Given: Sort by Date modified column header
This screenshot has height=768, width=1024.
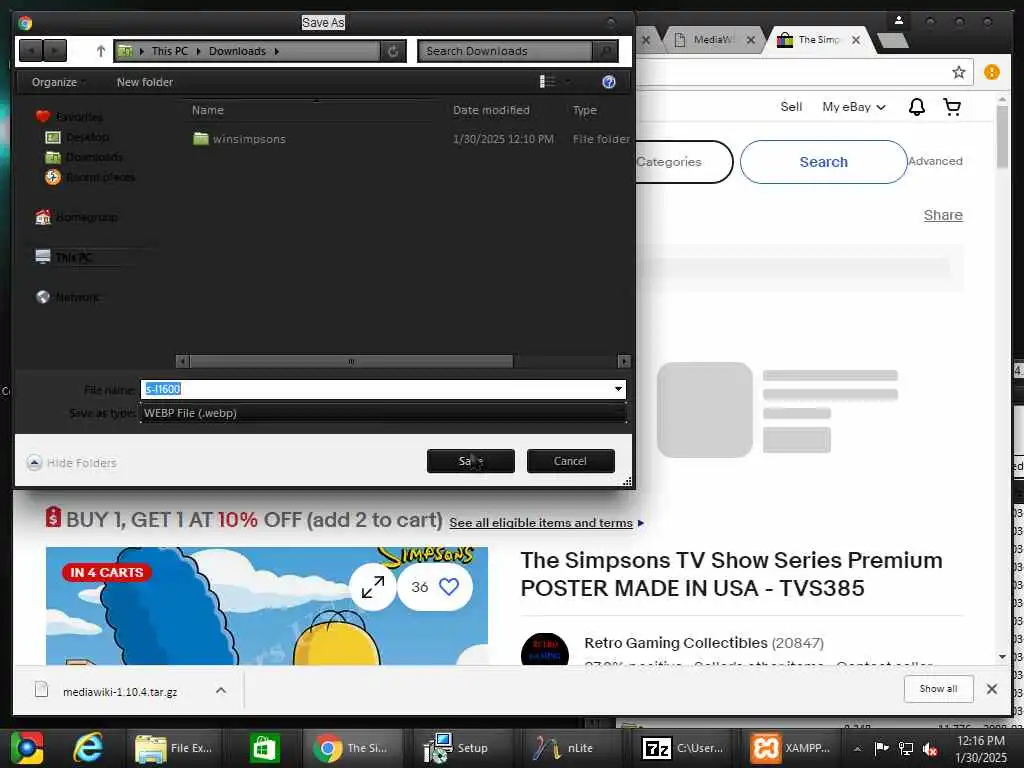Looking at the screenshot, I should (491, 110).
